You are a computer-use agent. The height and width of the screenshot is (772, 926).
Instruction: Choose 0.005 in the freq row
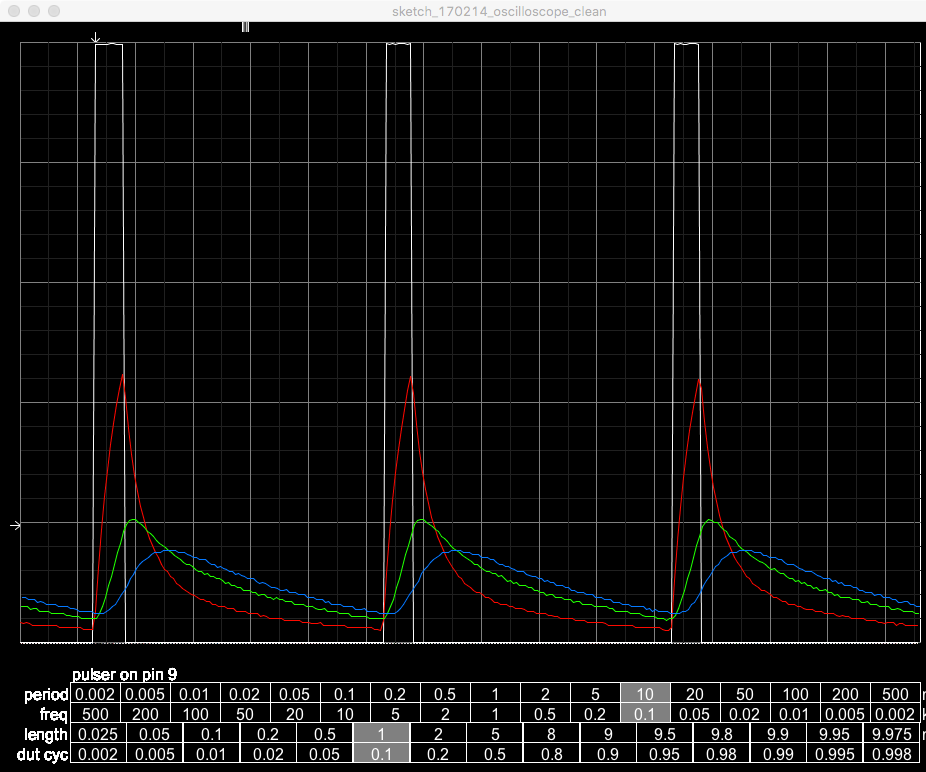pos(845,714)
